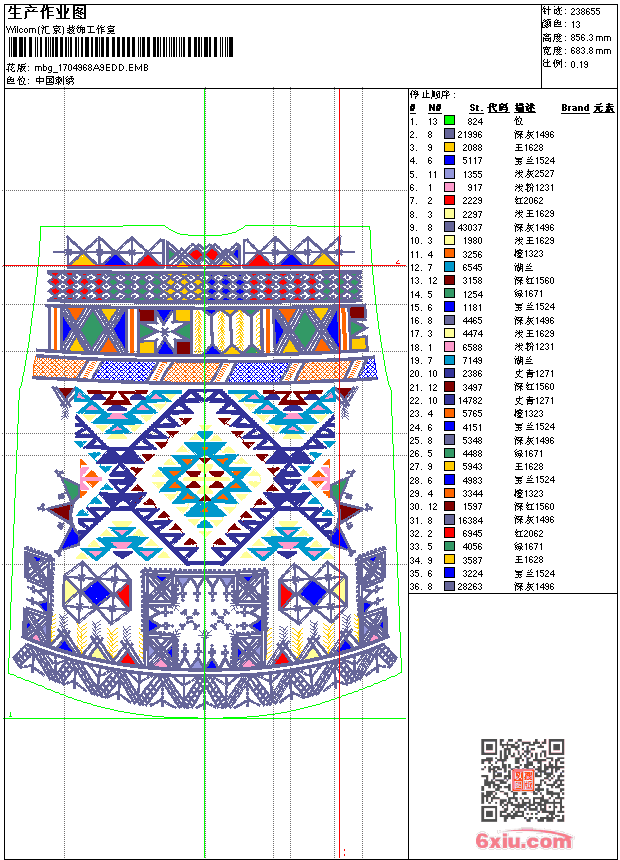The image size is (620, 860).
Task: Select stitch count 16384 in row 31
Action: [470, 520]
